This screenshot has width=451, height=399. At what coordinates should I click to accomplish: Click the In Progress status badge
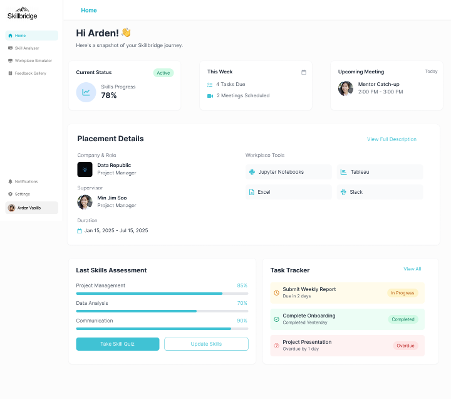pyautogui.click(x=403, y=293)
